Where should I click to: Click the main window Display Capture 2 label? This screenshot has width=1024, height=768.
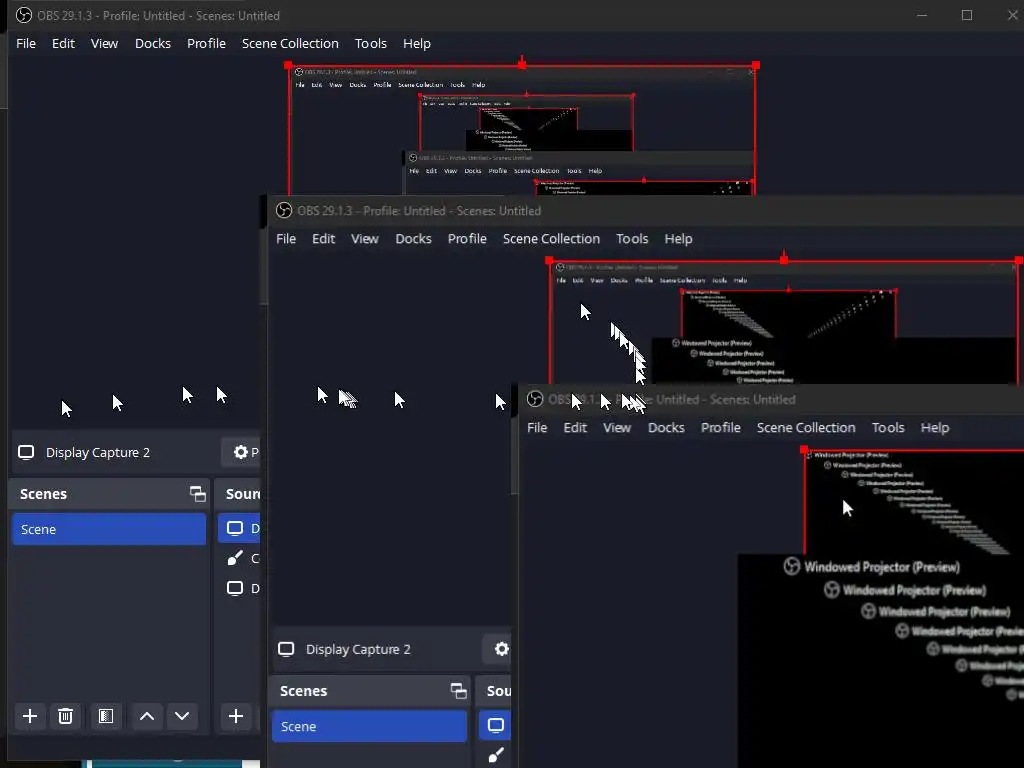[98, 453]
